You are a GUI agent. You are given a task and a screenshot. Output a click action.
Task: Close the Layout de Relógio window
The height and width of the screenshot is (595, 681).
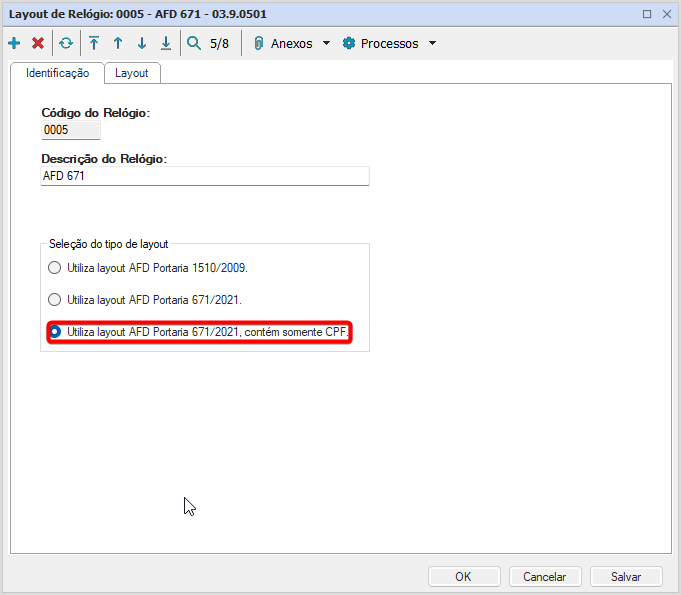[667, 14]
